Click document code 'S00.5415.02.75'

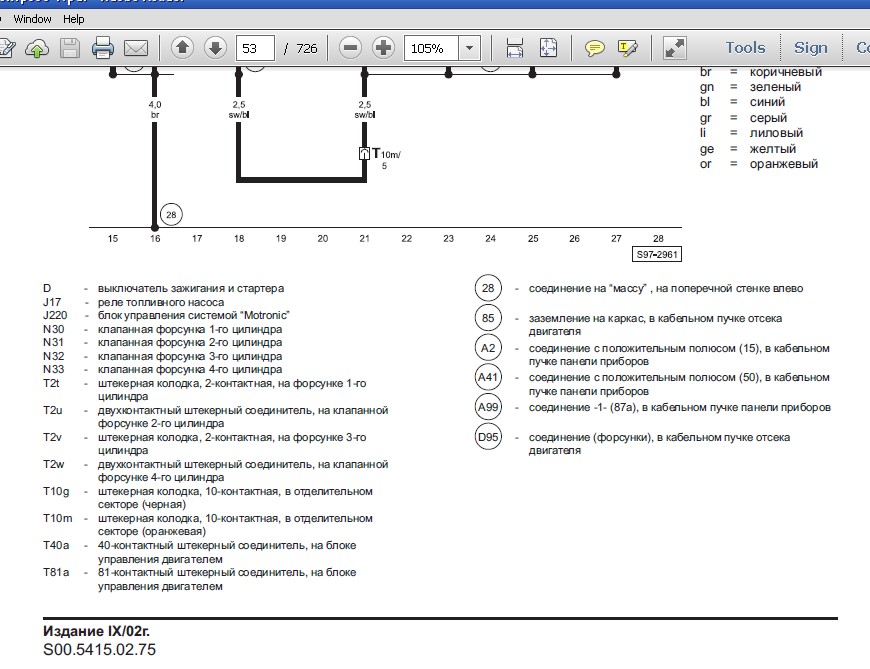click(99, 650)
